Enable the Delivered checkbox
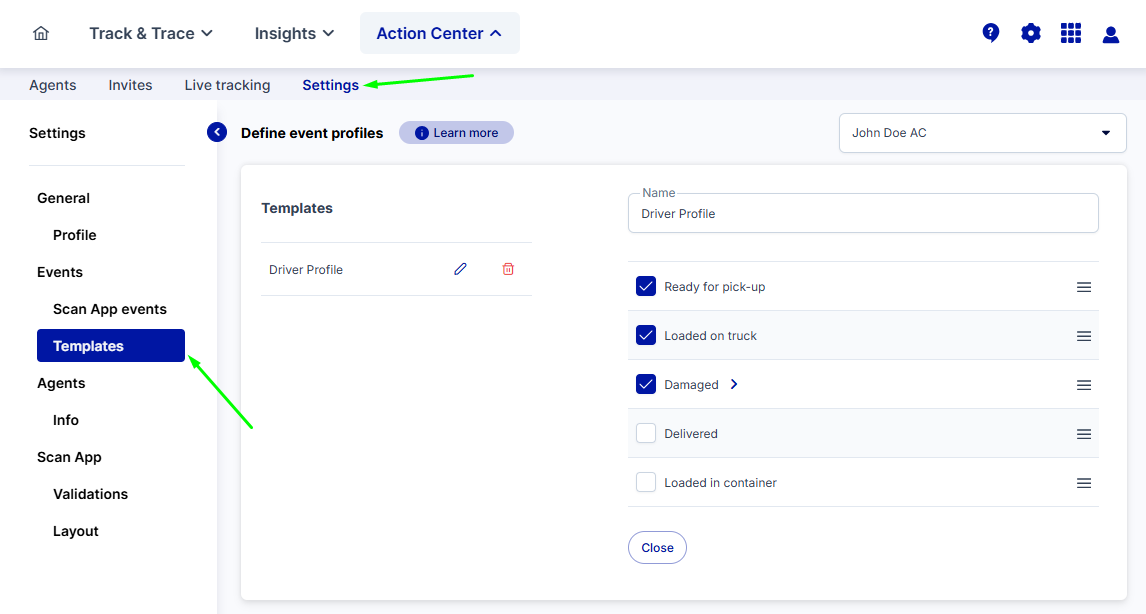Image resolution: width=1146 pixels, height=614 pixels. point(646,434)
